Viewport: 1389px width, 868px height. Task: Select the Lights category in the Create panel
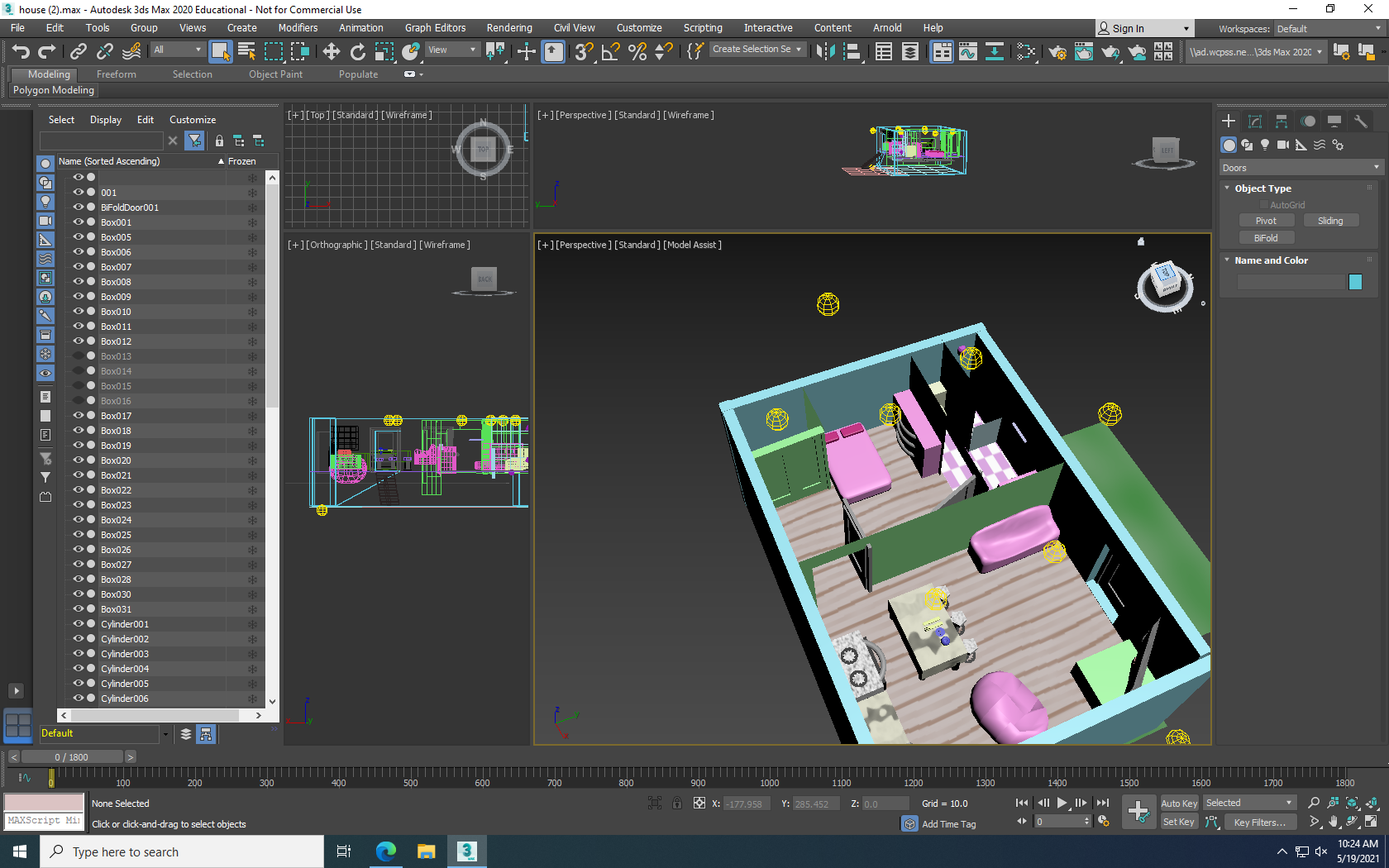(1265, 144)
